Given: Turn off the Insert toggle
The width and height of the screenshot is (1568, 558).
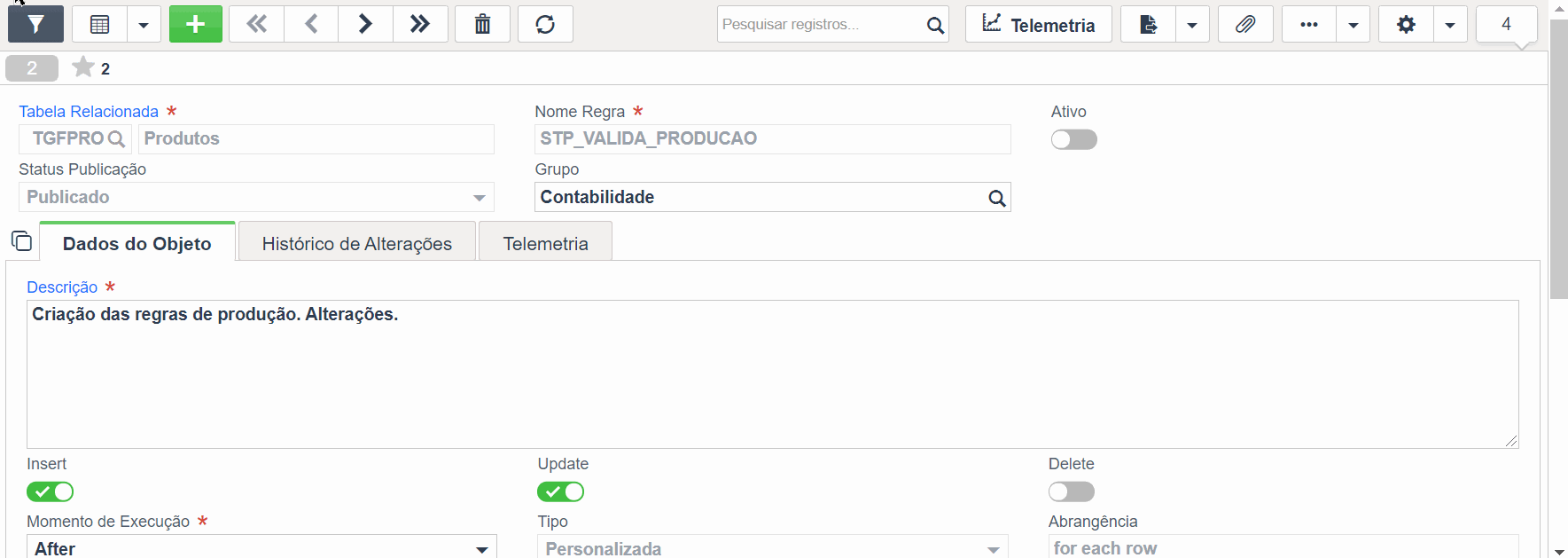Looking at the screenshot, I should [x=50, y=491].
